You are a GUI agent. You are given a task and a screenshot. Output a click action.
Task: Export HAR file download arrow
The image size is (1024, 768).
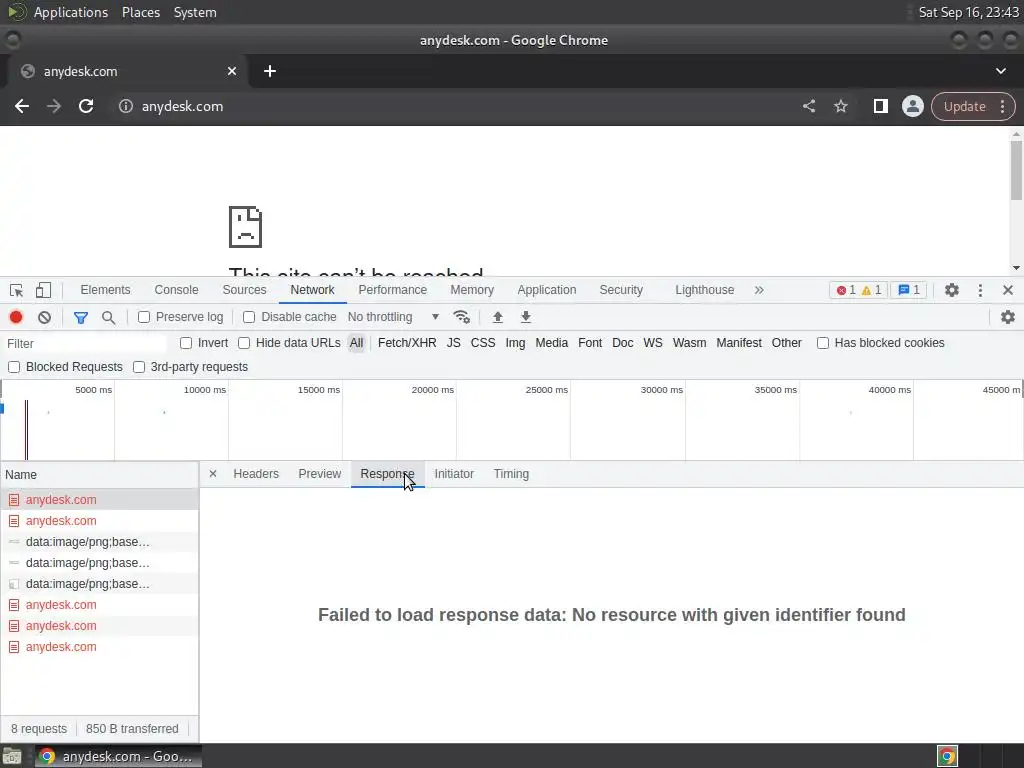[526, 317]
